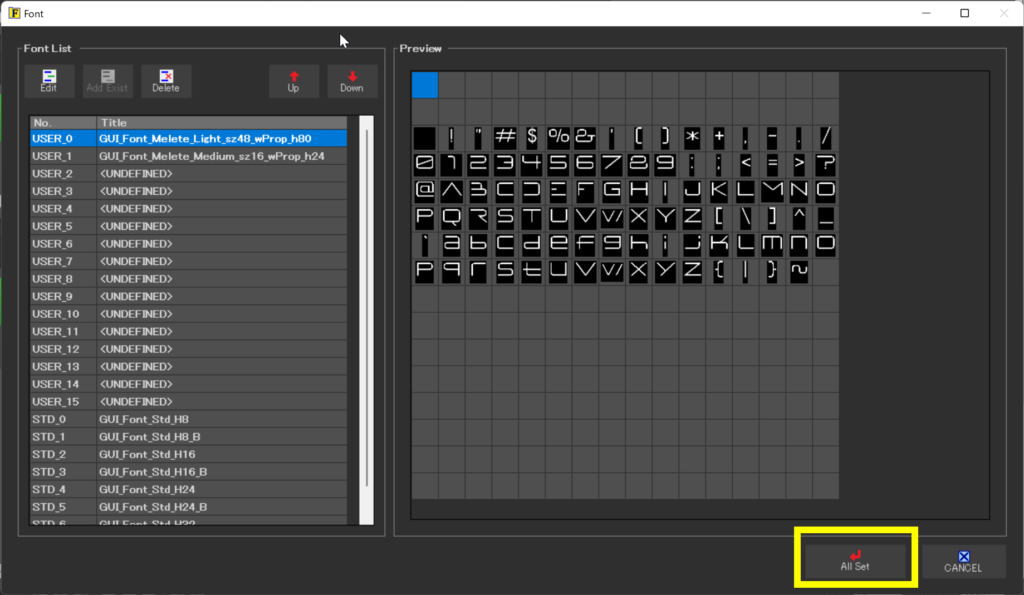Click the font list vertical scrollbar
Image resolution: width=1024 pixels, height=595 pixels.
coord(366,320)
